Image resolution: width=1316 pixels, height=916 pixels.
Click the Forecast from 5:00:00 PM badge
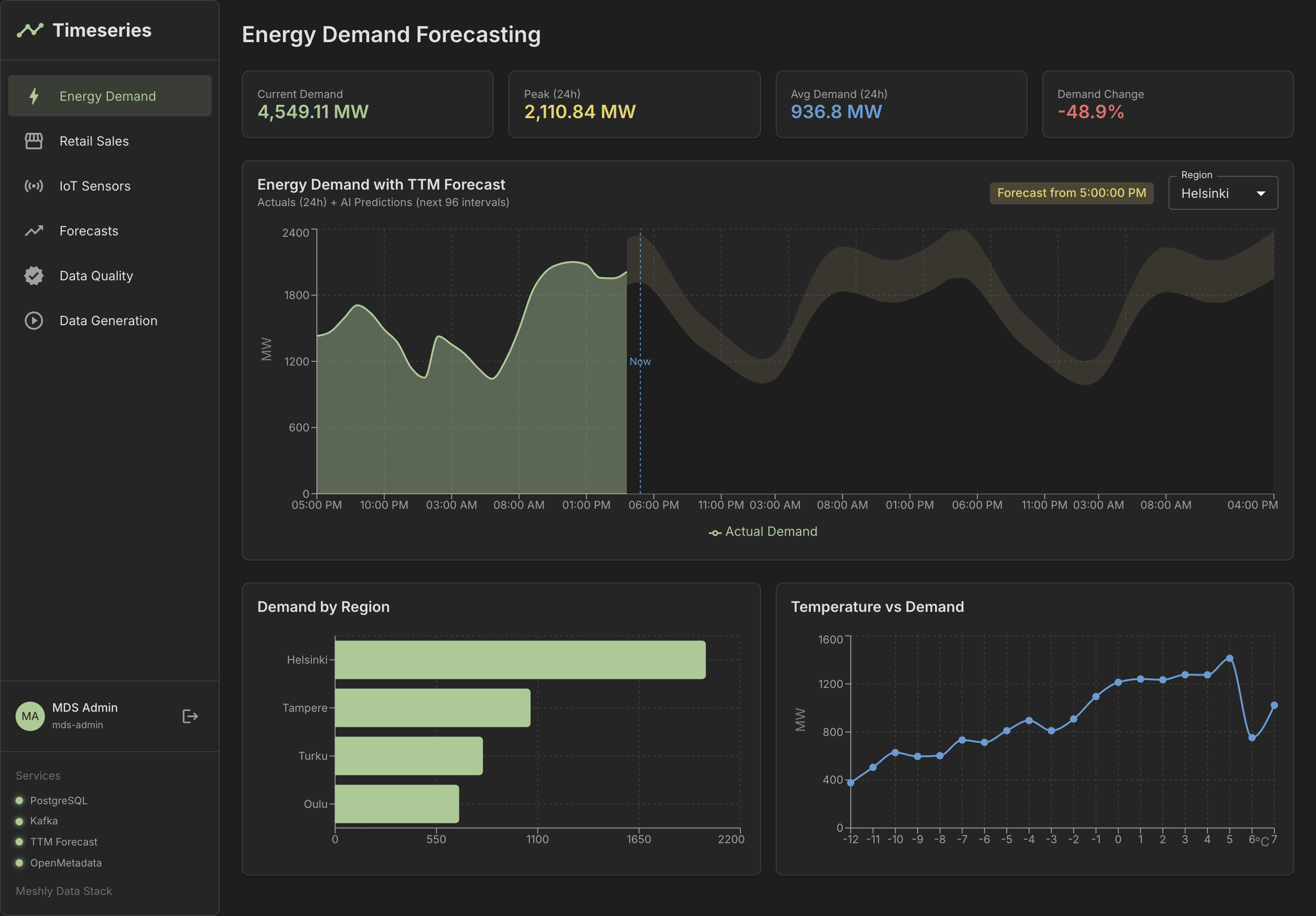[x=1071, y=193]
